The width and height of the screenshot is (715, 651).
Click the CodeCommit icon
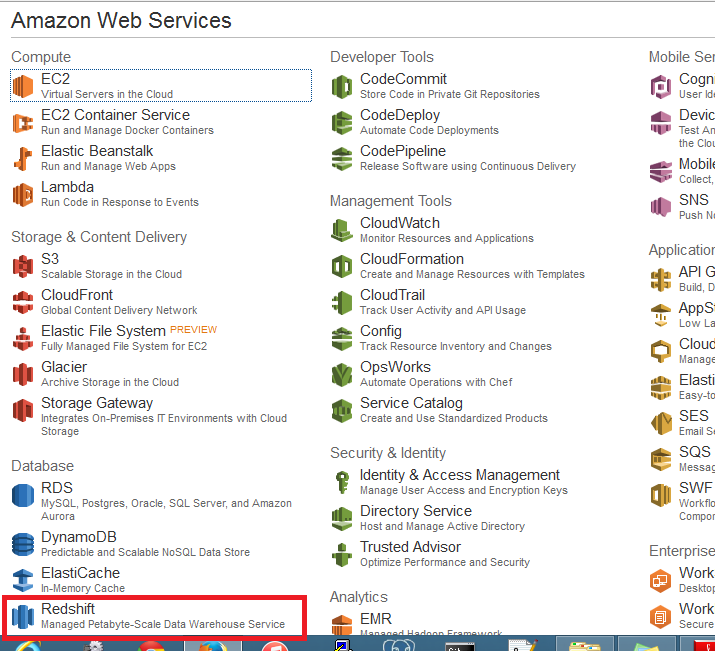tap(342, 86)
